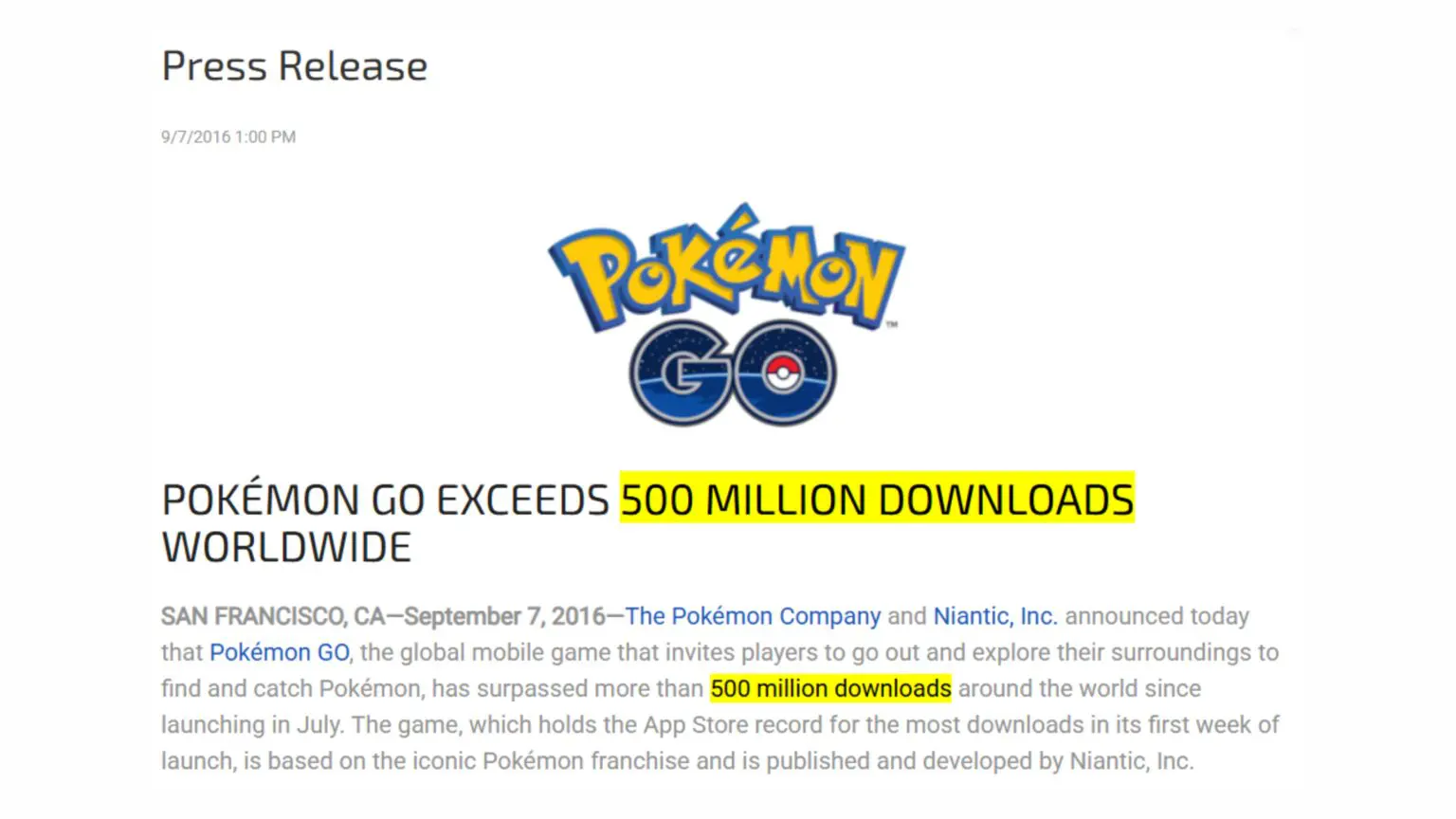
Task: Click the word WORLDWIDE in the headline
Action: tap(286, 548)
